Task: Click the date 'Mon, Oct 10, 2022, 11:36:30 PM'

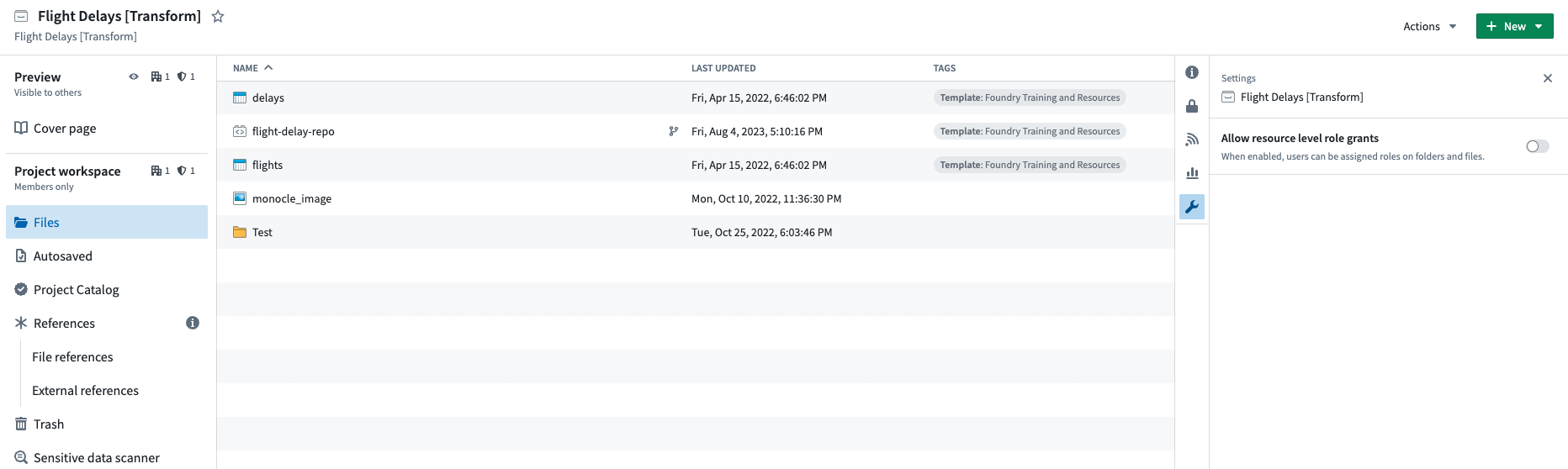Action: (766, 198)
